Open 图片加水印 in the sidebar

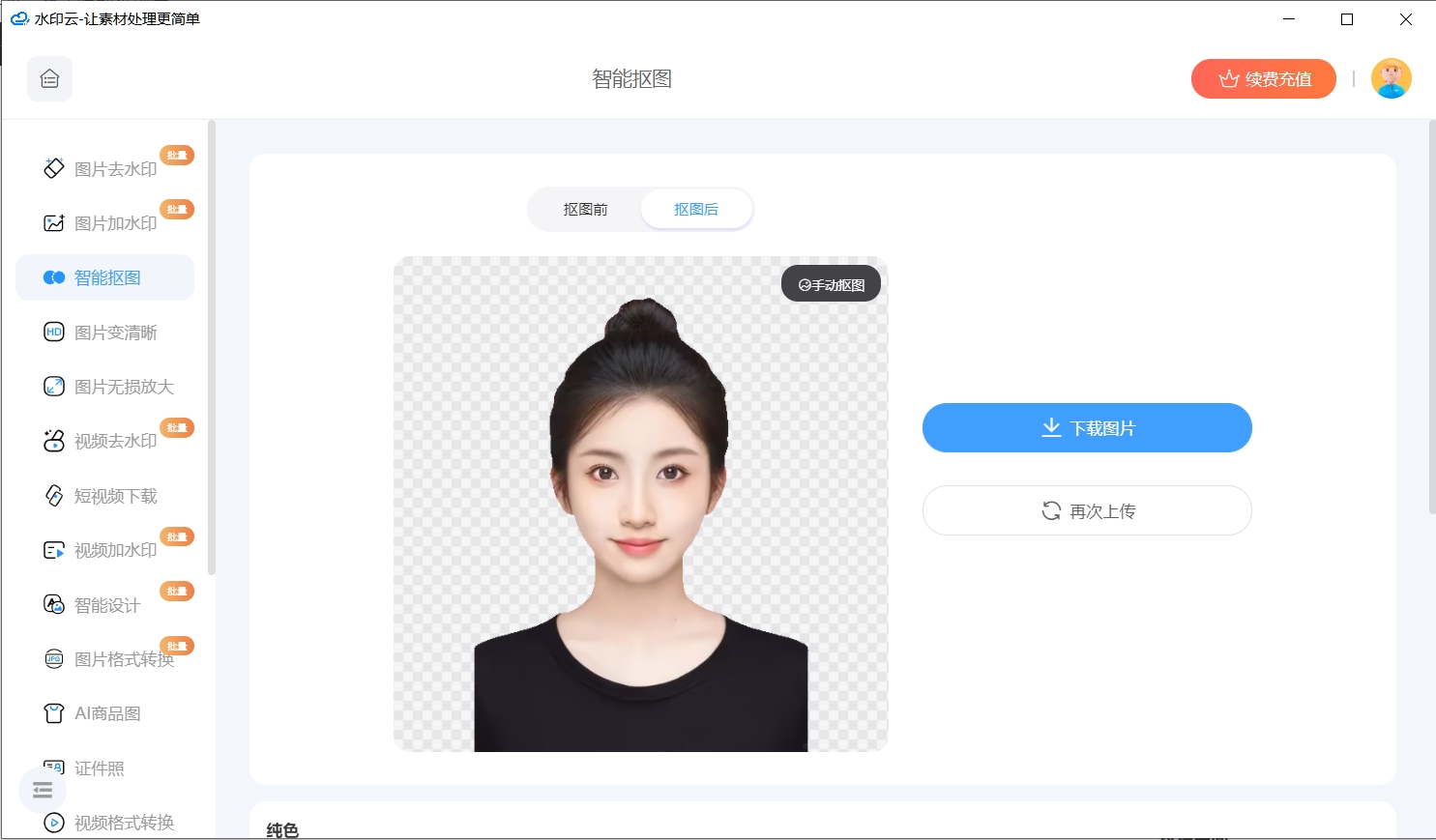tap(114, 223)
